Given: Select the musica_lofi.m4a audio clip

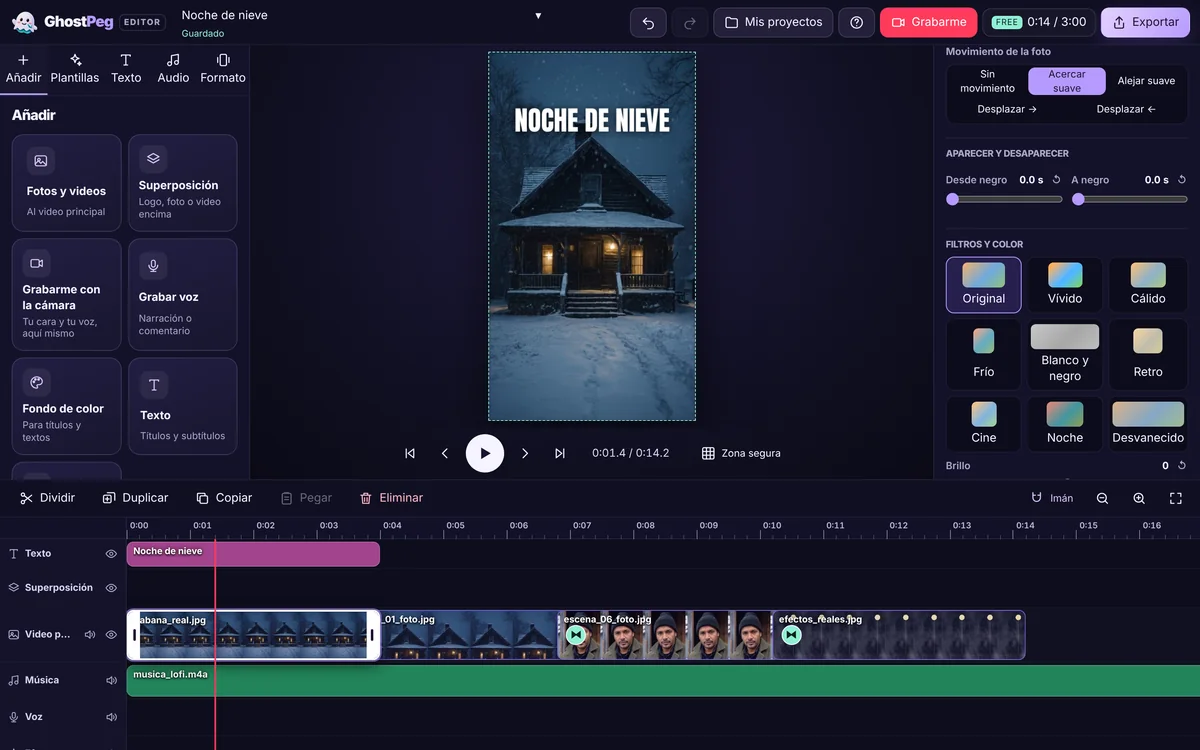Looking at the screenshot, I should tap(663, 680).
